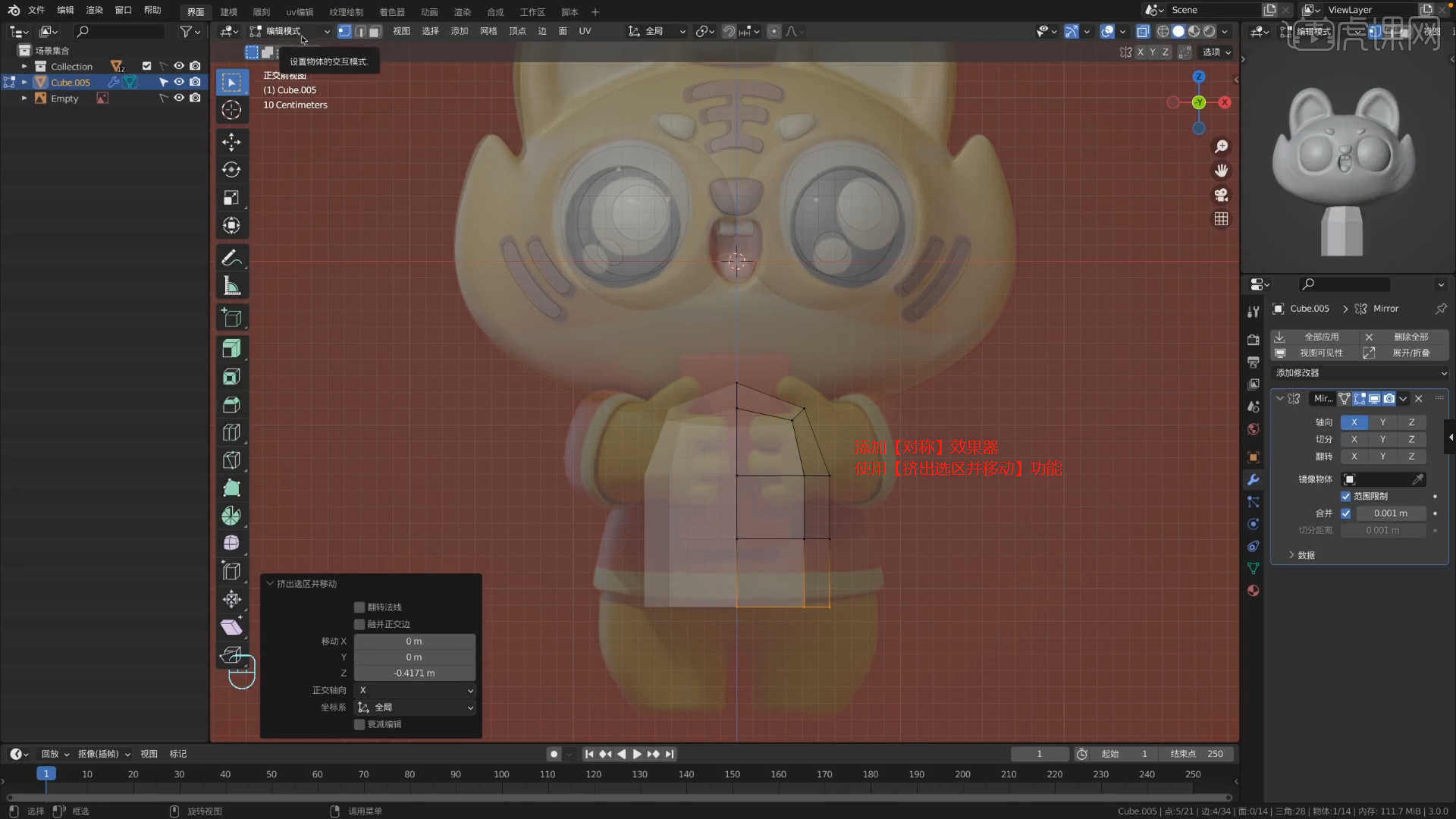Choose the Extrude Region tool
Screen dimensions: 1456x819
coord(231,349)
